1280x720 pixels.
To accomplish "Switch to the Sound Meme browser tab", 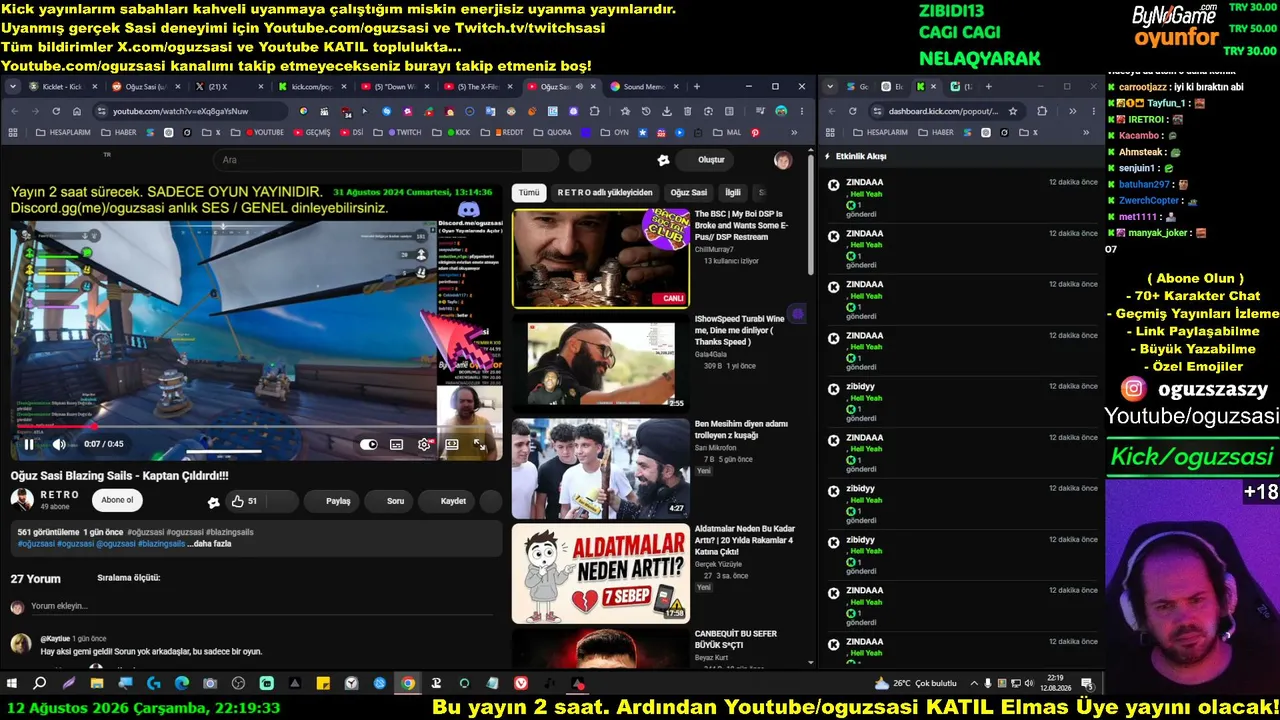I will pyautogui.click(x=643, y=87).
